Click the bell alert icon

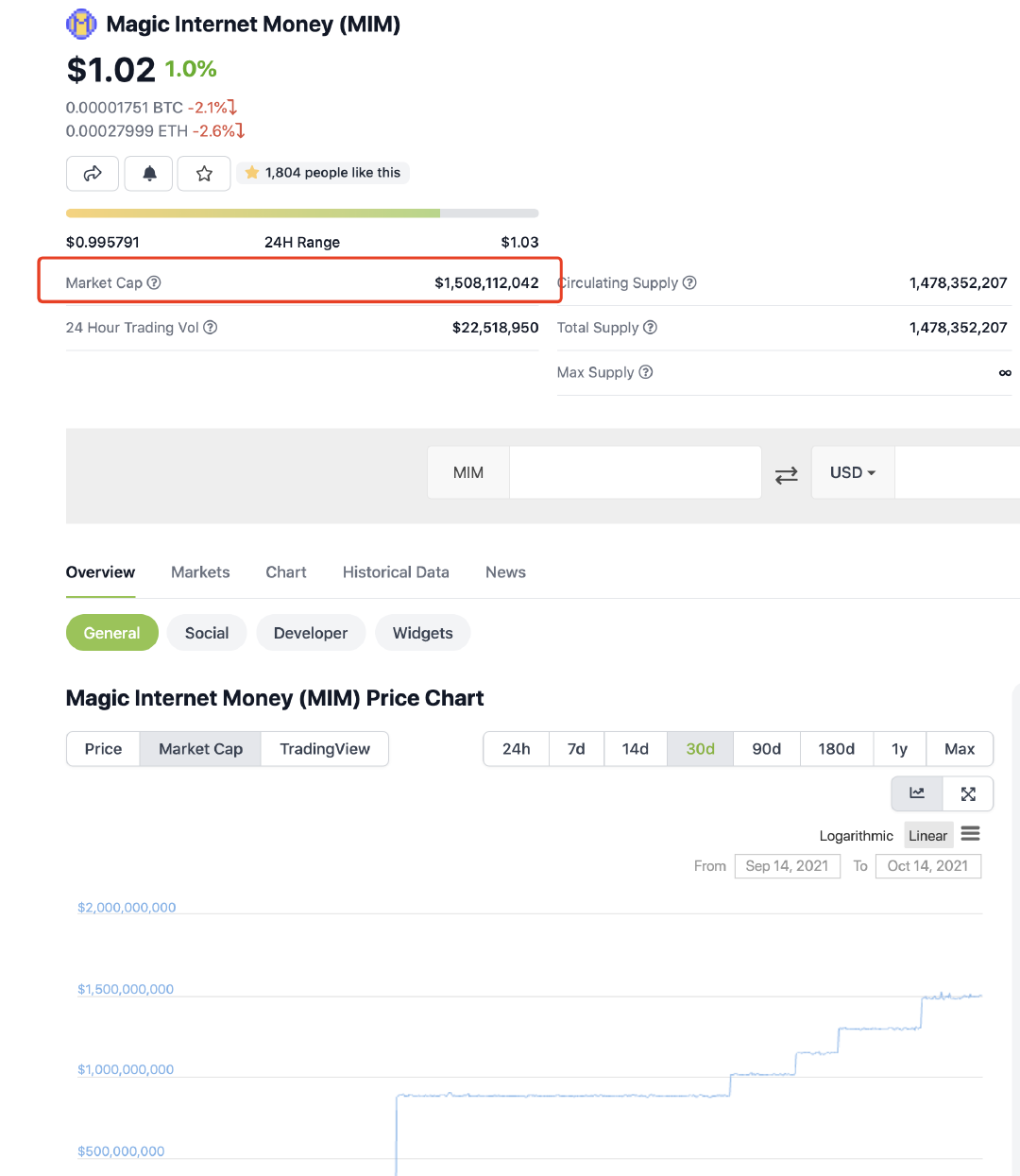(149, 173)
